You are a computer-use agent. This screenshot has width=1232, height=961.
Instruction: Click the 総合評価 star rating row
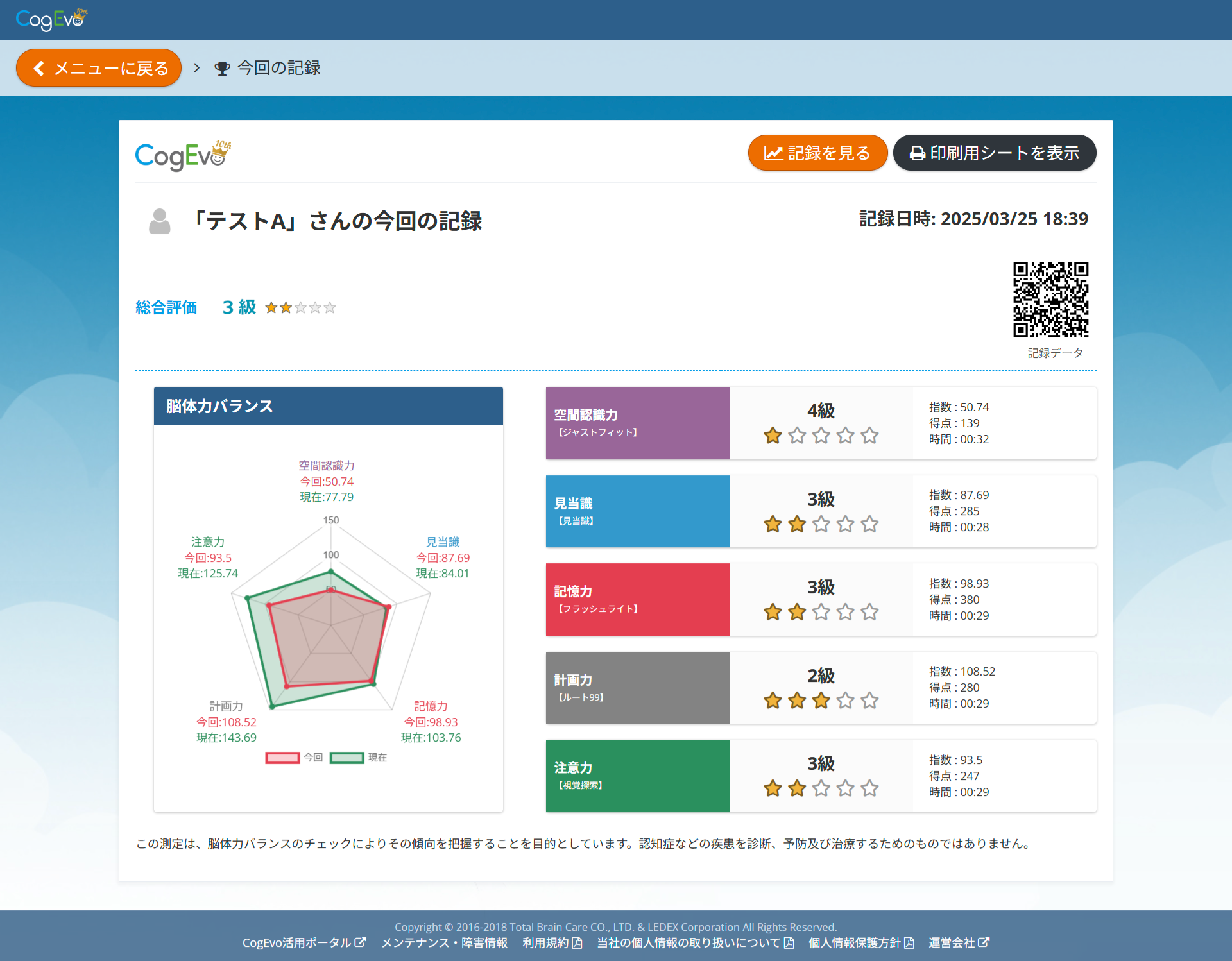tap(300, 308)
